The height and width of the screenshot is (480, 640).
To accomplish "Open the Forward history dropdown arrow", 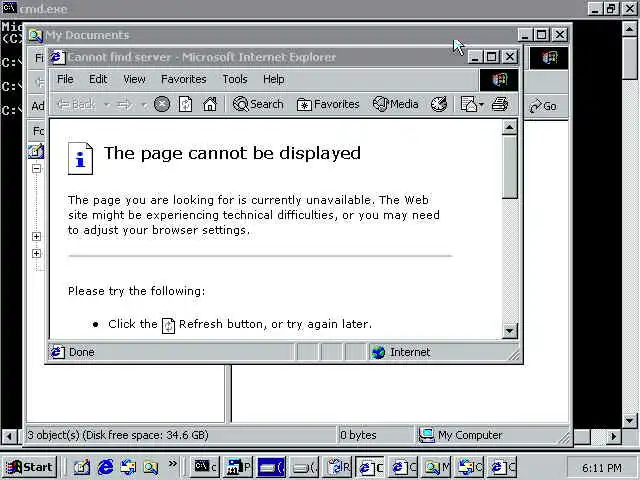I will pyautogui.click(x=144, y=105).
